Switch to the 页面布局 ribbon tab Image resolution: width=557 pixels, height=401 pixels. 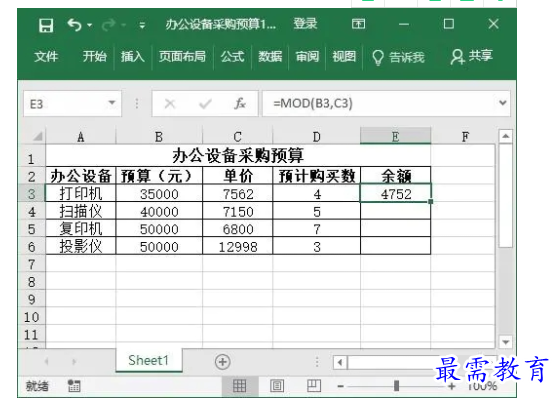(x=182, y=56)
